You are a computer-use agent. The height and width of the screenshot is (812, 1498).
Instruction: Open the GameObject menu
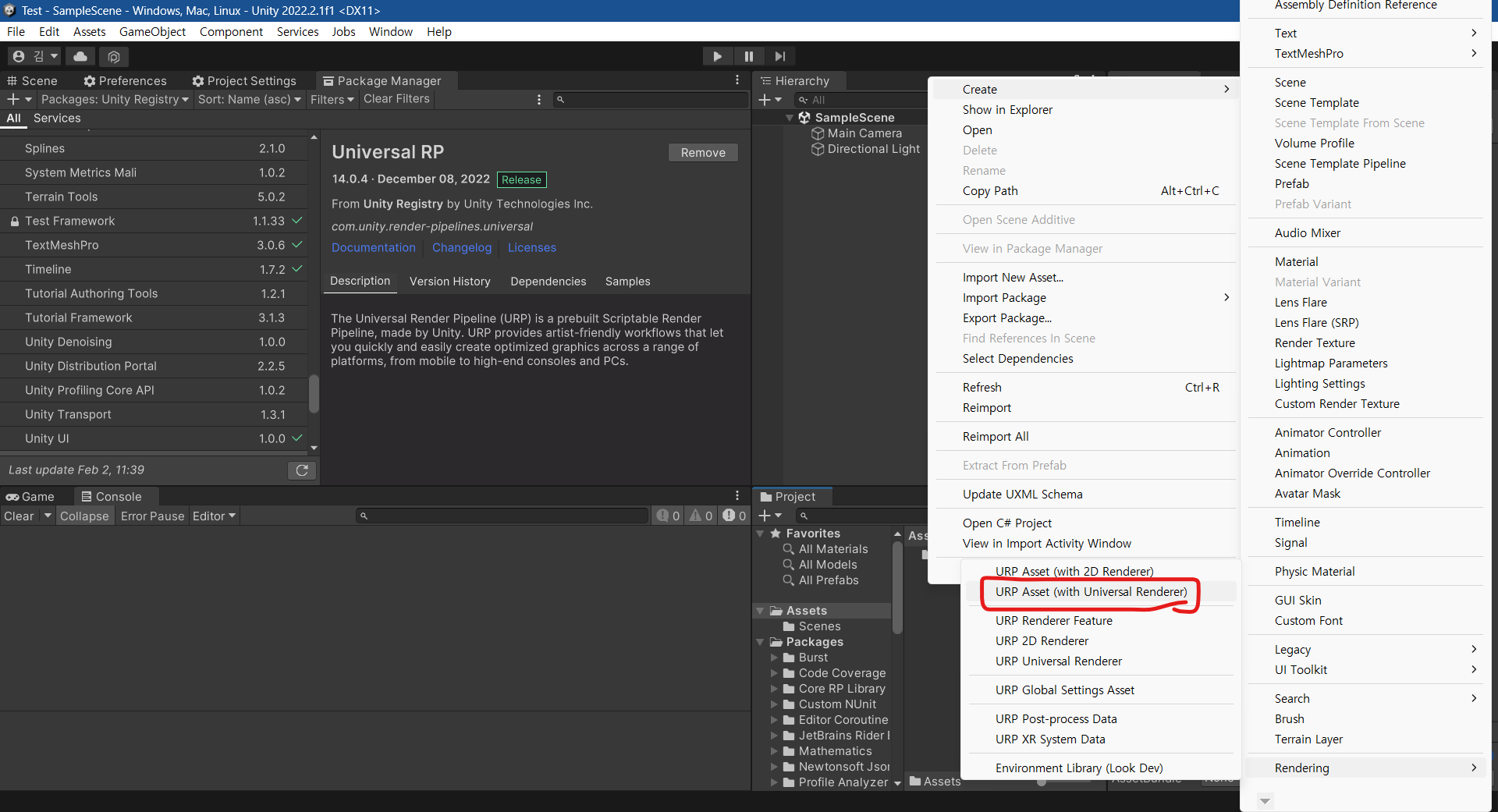(152, 32)
